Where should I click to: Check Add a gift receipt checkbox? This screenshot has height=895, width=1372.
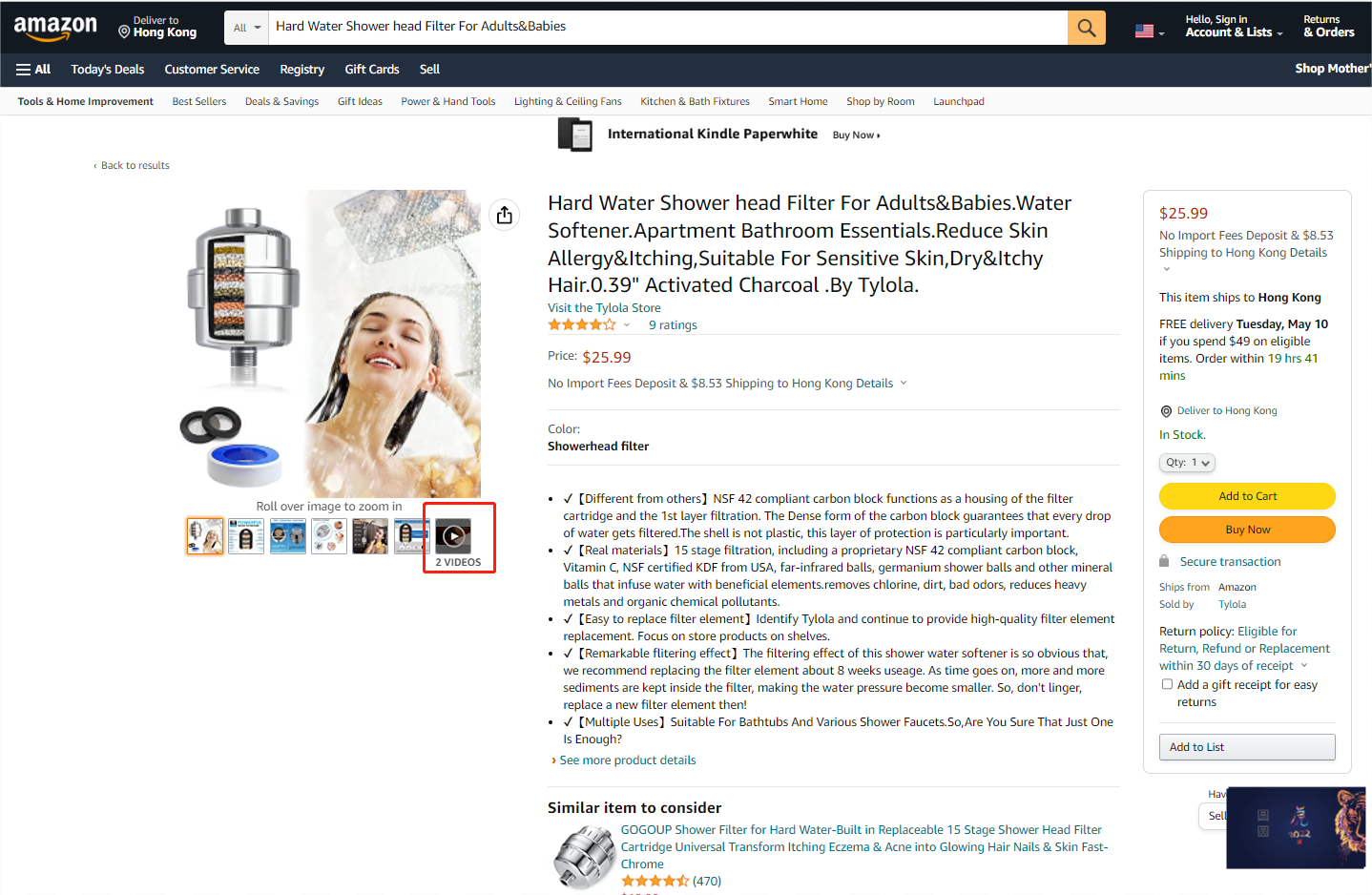(x=1167, y=684)
